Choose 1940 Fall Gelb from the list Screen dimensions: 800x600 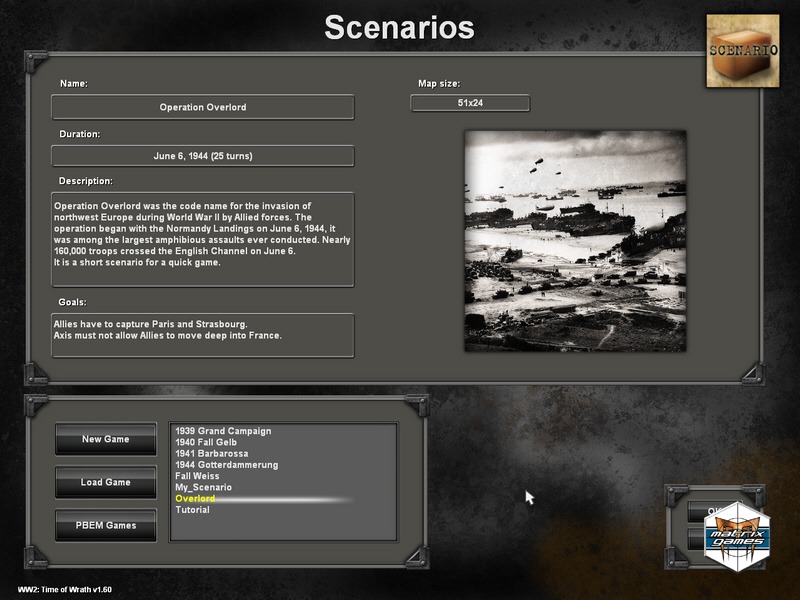[208, 443]
